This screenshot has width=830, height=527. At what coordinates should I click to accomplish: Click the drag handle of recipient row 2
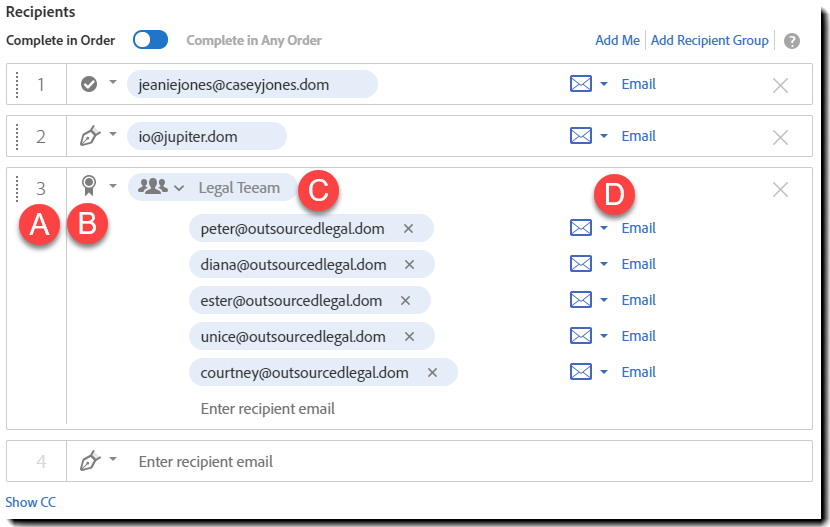pyautogui.click(x=17, y=136)
